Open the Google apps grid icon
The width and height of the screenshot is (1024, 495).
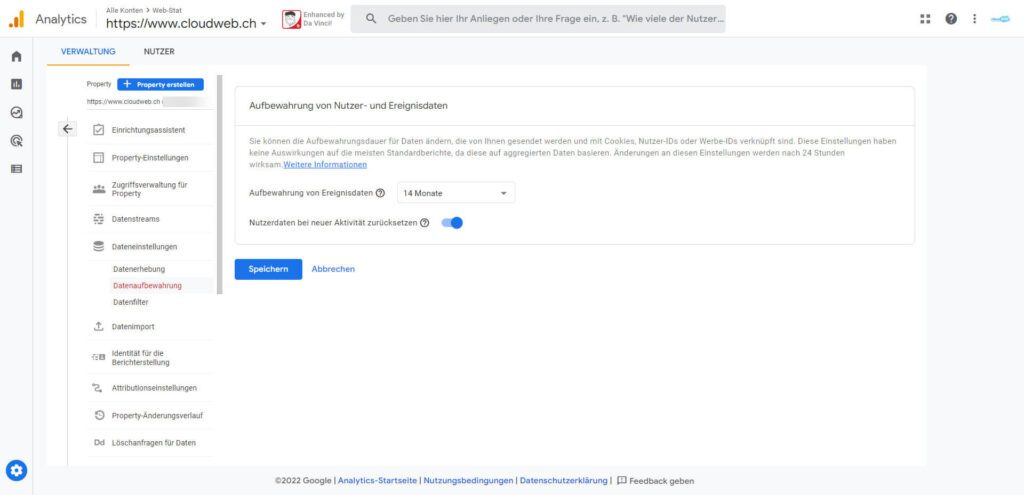point(925,19)
